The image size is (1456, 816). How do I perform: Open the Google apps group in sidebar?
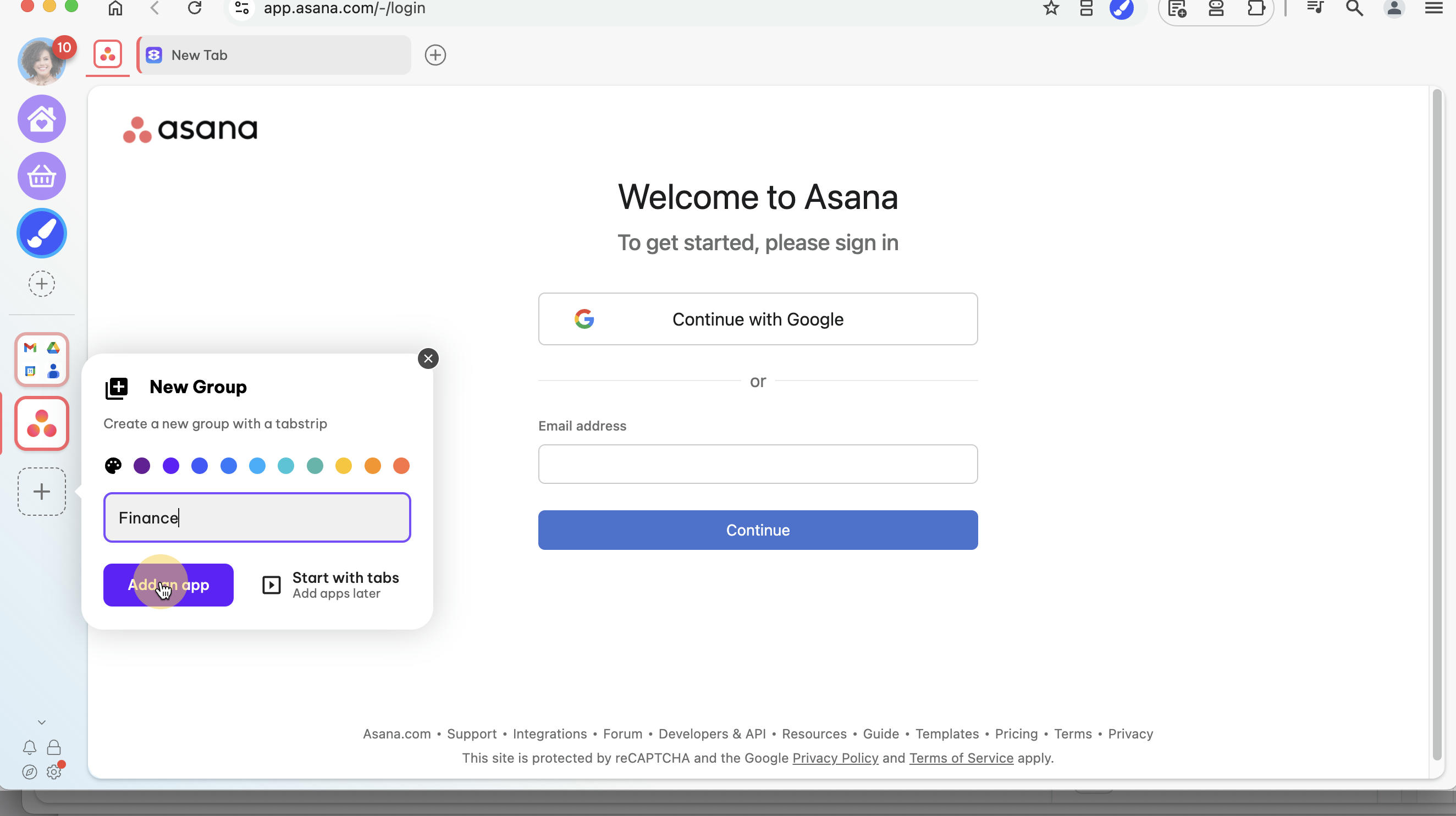click(x=42, y=360)
